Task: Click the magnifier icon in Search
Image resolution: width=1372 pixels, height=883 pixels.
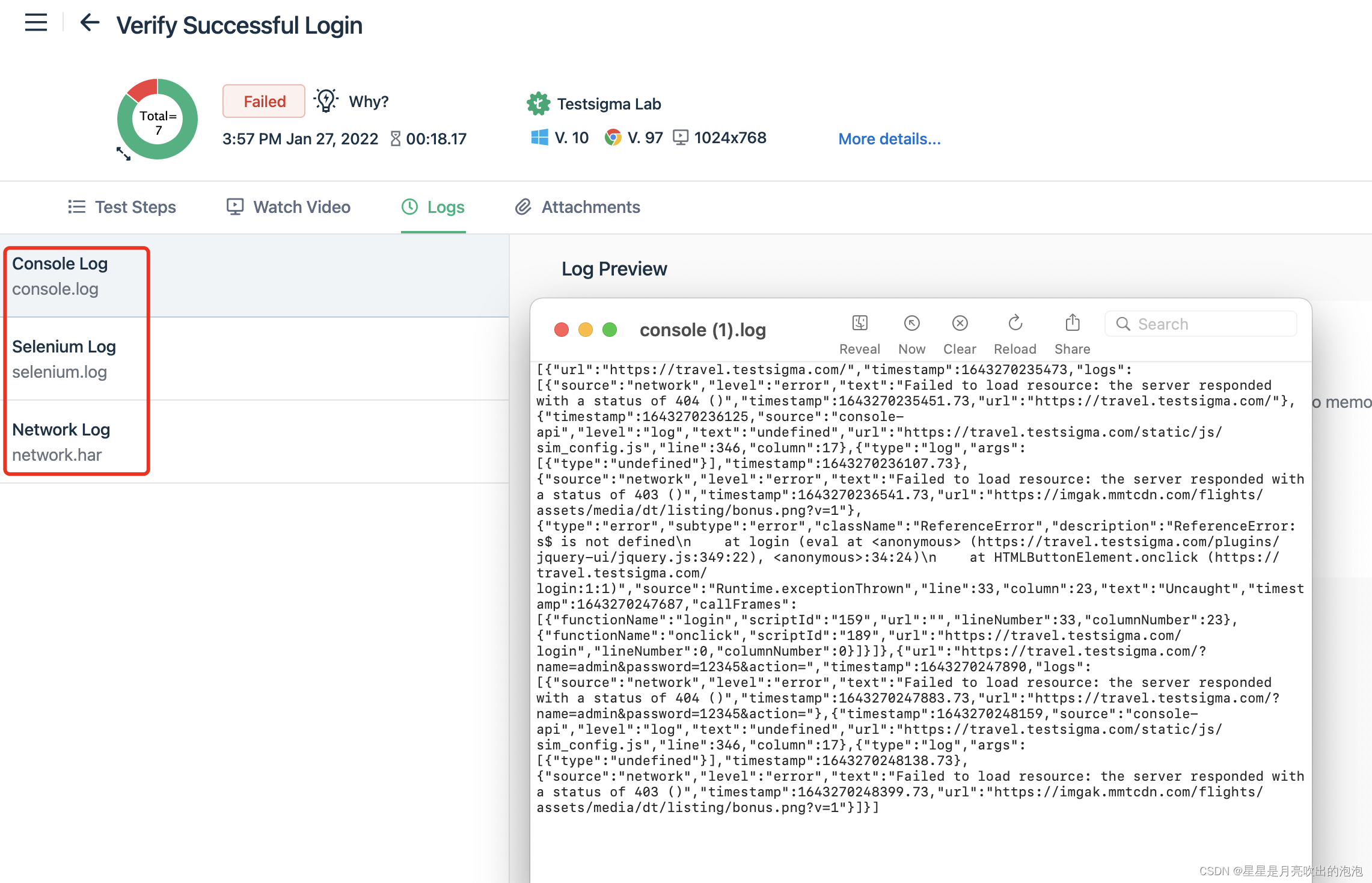Action: tap(1123, 324)
